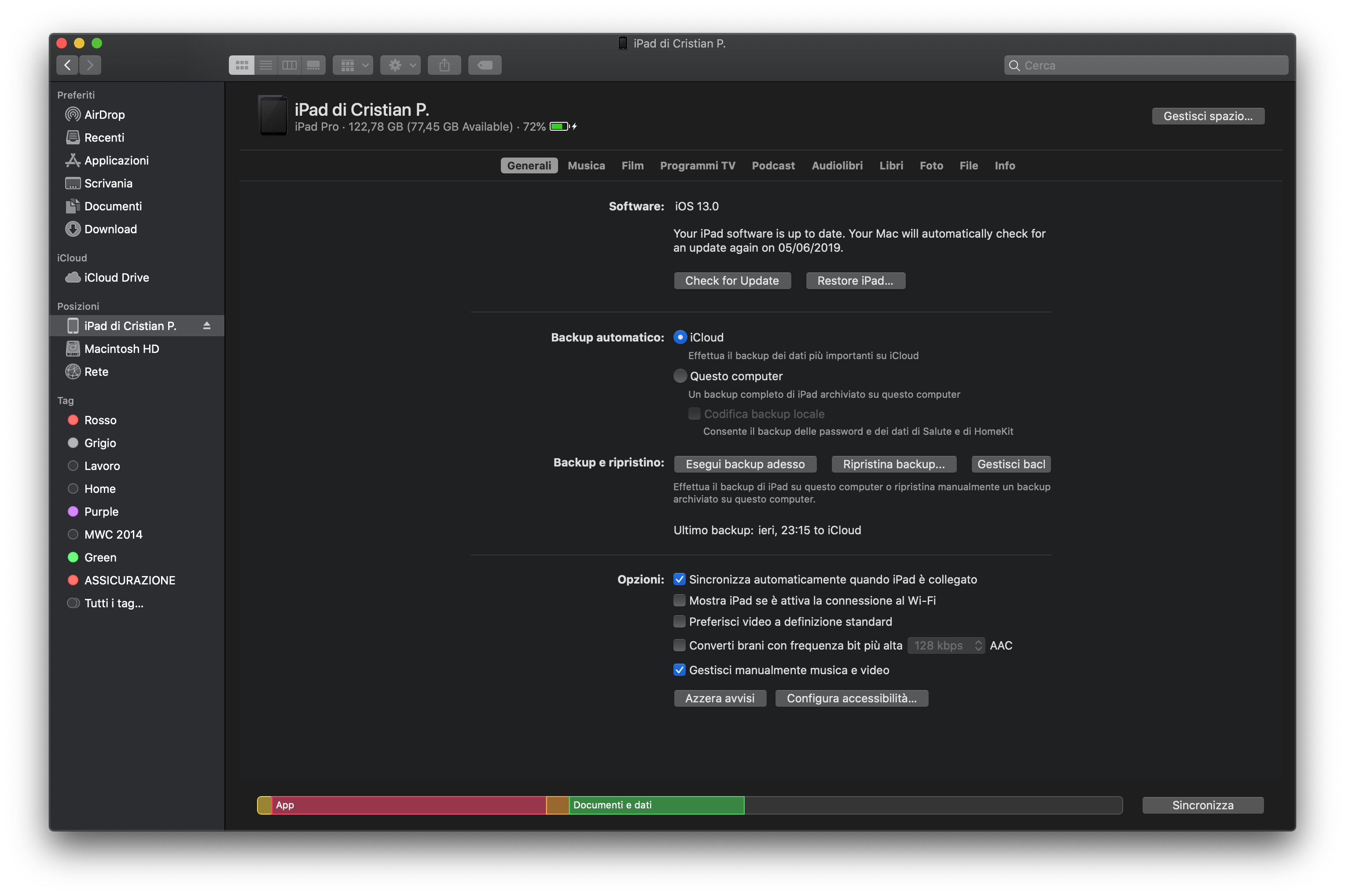Screen dimensions: 1345x896
Task: Open the gear action menu
Action: coord(401,65)
